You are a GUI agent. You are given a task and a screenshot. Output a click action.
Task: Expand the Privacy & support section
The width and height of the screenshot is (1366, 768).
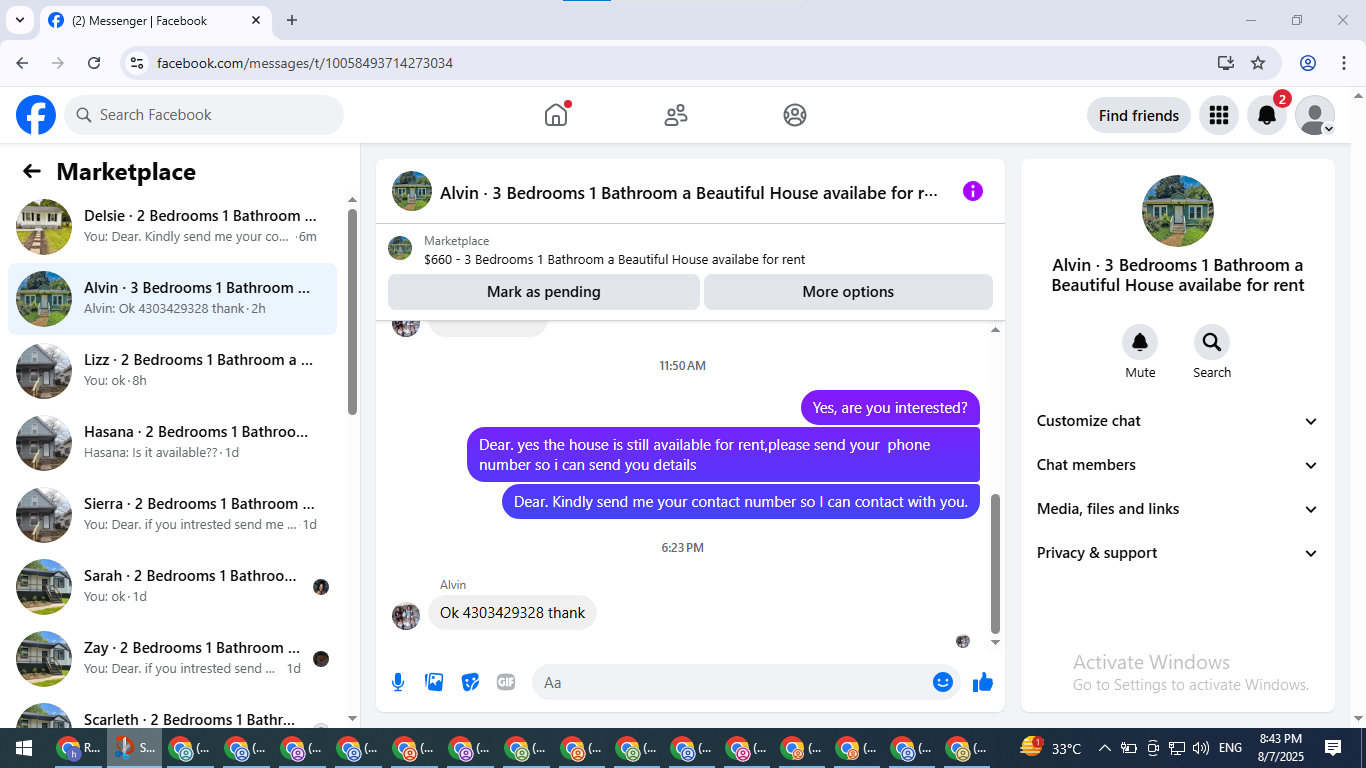(x=1178, y=553)
